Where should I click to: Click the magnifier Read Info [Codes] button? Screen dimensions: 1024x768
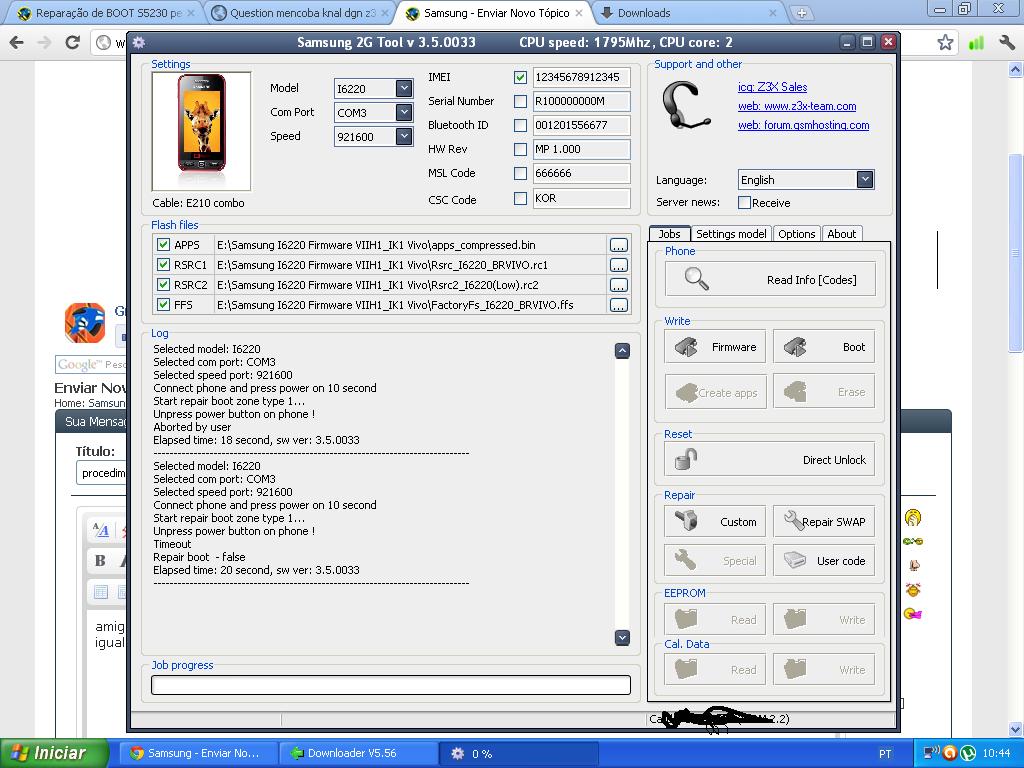(x=770, y=280)
